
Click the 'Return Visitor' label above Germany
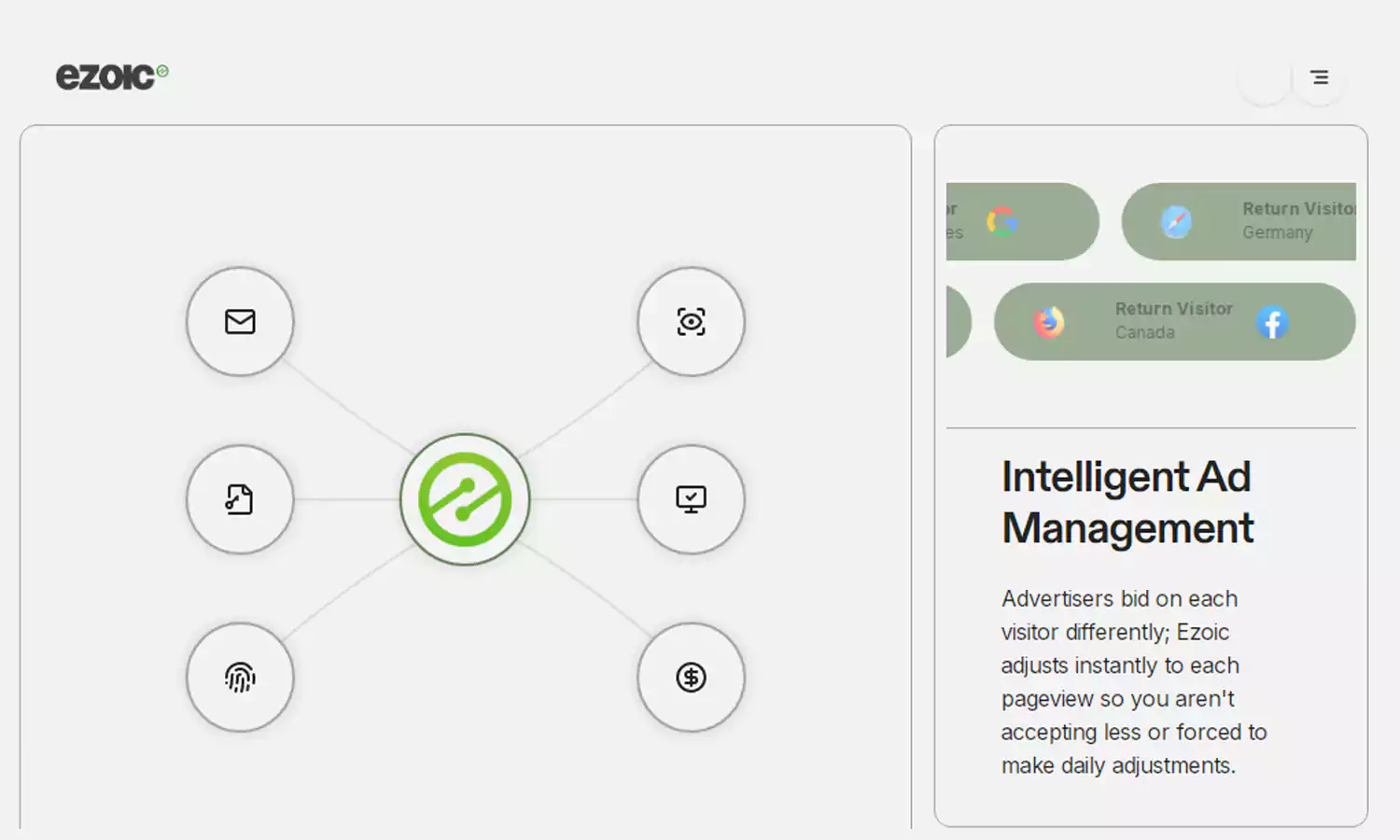(x=1297, y=209)
